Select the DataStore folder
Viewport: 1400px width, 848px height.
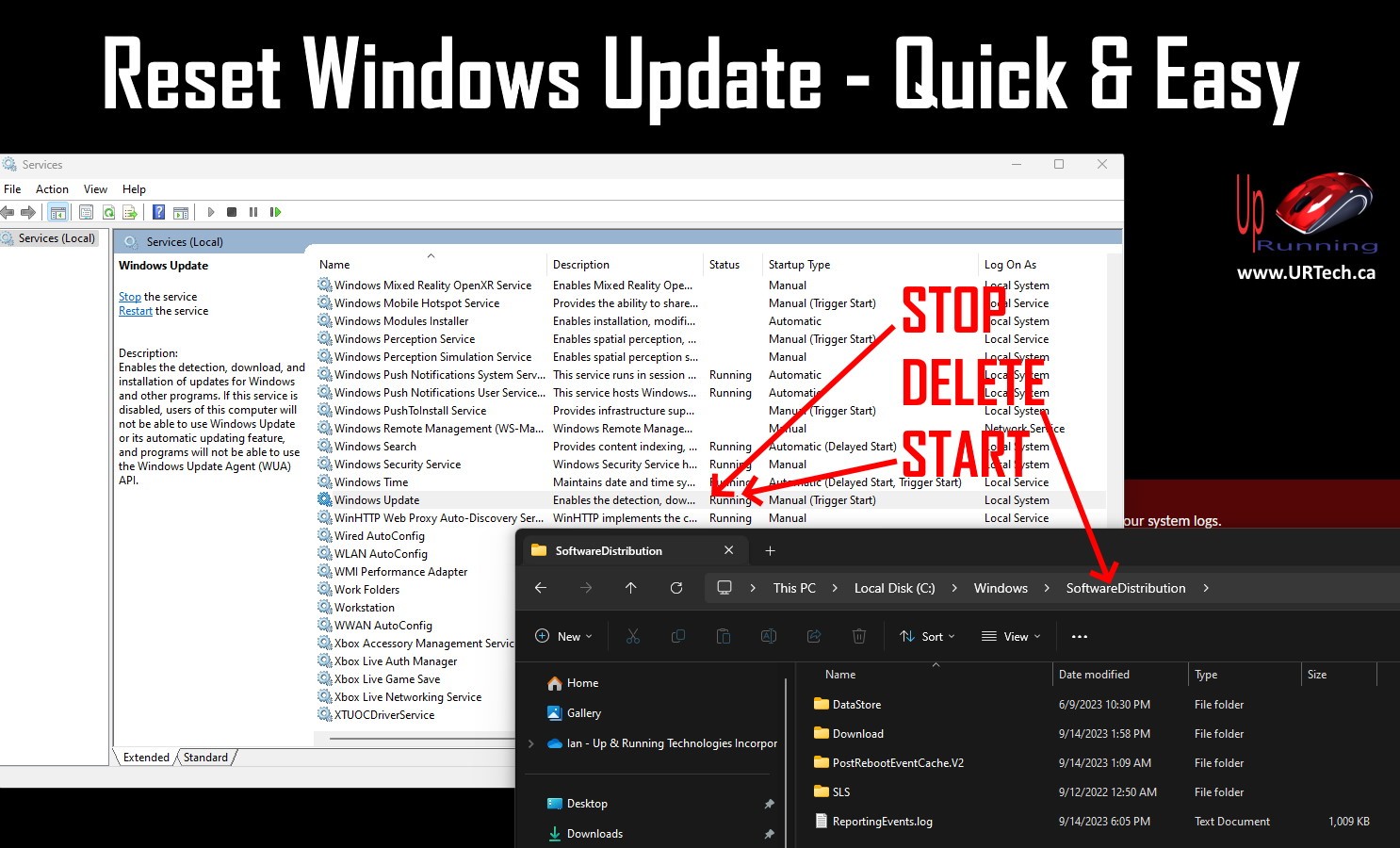tap(856, 705)
